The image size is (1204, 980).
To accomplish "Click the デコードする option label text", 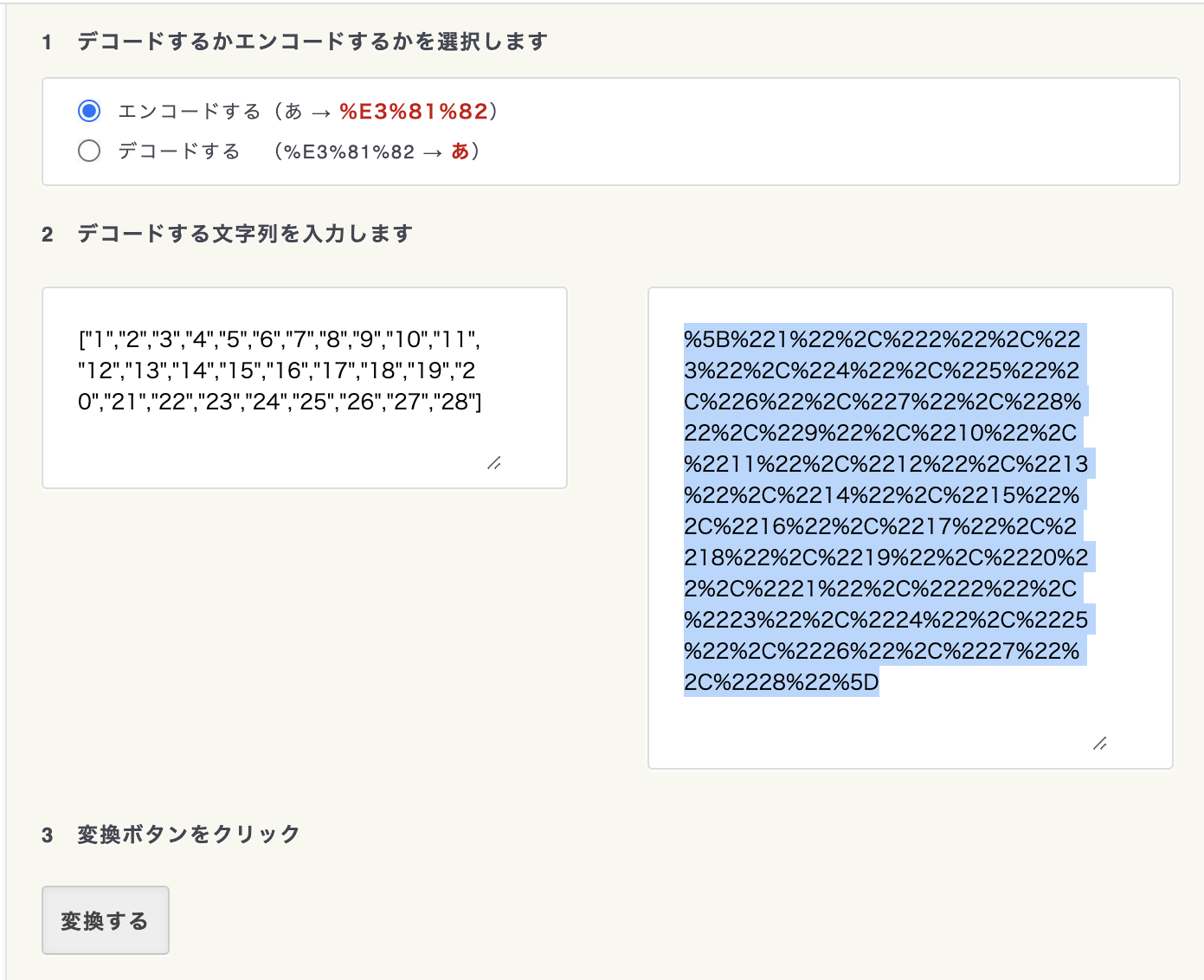I will [x=179, y=152].
